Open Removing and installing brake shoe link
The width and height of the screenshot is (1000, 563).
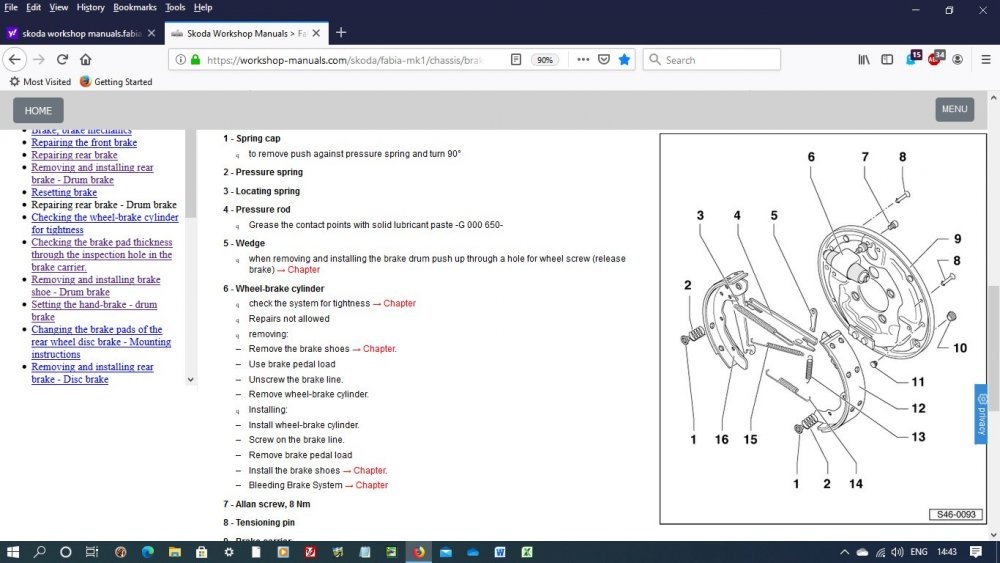click(96, 286)
